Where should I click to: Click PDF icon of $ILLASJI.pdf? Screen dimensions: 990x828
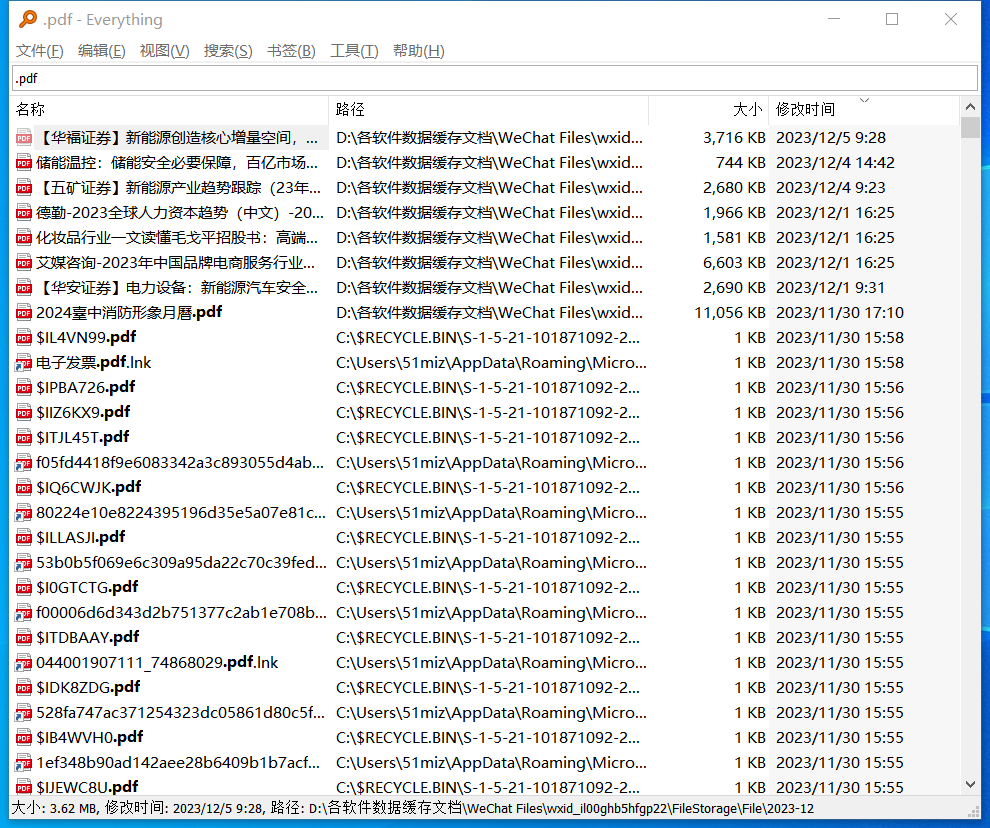(24, 538)
